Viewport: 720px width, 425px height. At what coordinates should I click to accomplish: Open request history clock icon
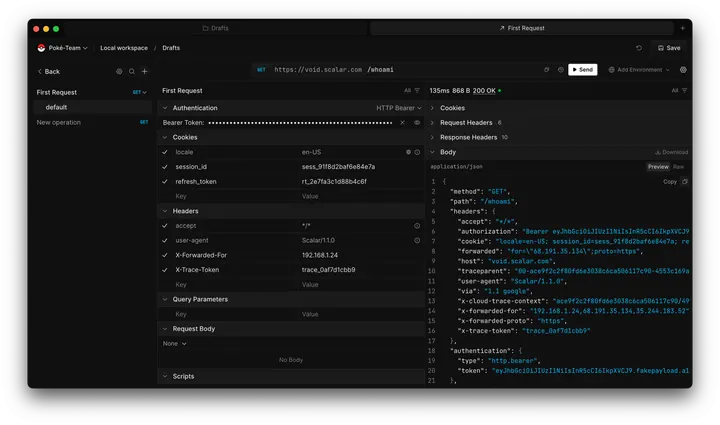point(561,70)
